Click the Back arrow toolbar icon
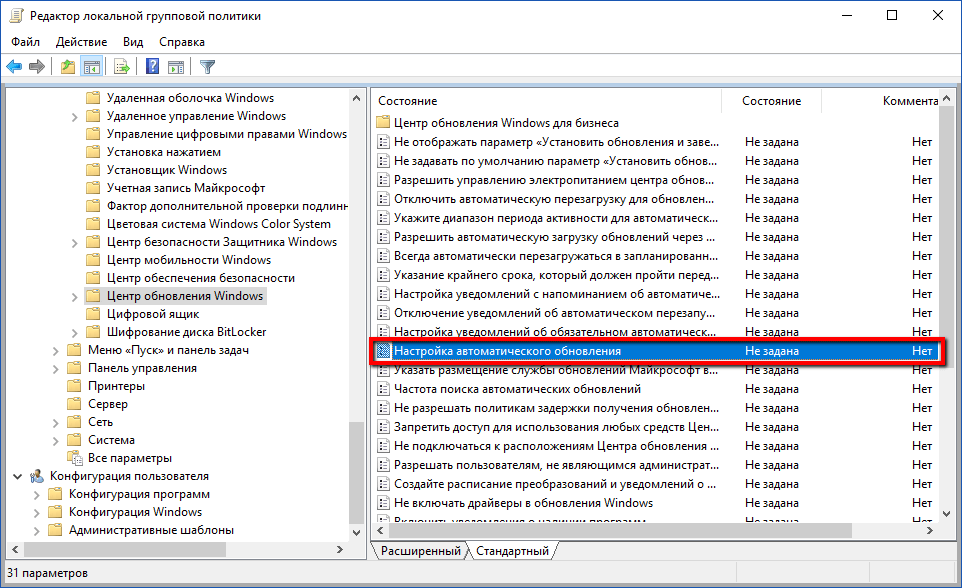This screenshot has width=962, height=588. pos(14,66)
